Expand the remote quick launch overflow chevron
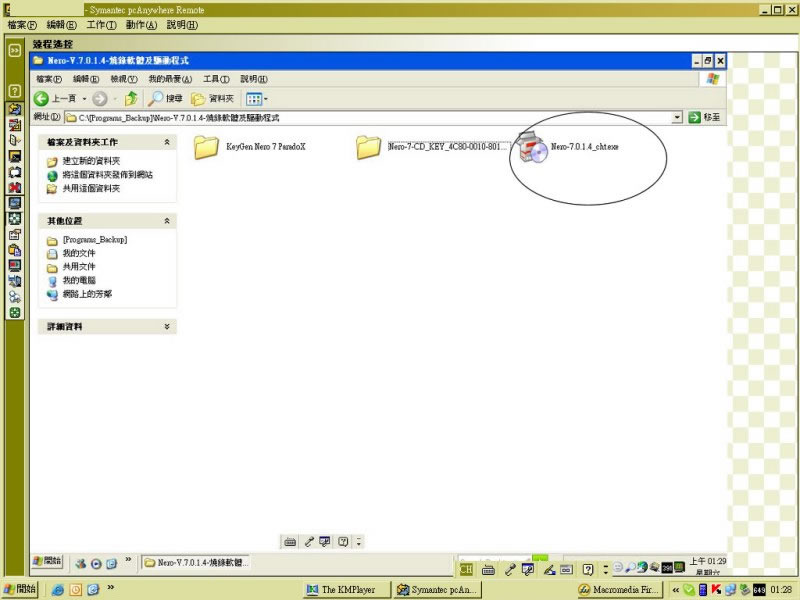The image size is (800, 600). pyautogui.click(x=128, y=560)
